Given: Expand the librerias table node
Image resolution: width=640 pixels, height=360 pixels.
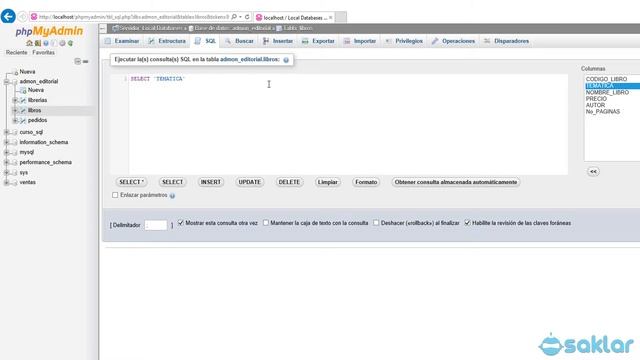Looking at the screenshot, I should [x=15, y=100].
